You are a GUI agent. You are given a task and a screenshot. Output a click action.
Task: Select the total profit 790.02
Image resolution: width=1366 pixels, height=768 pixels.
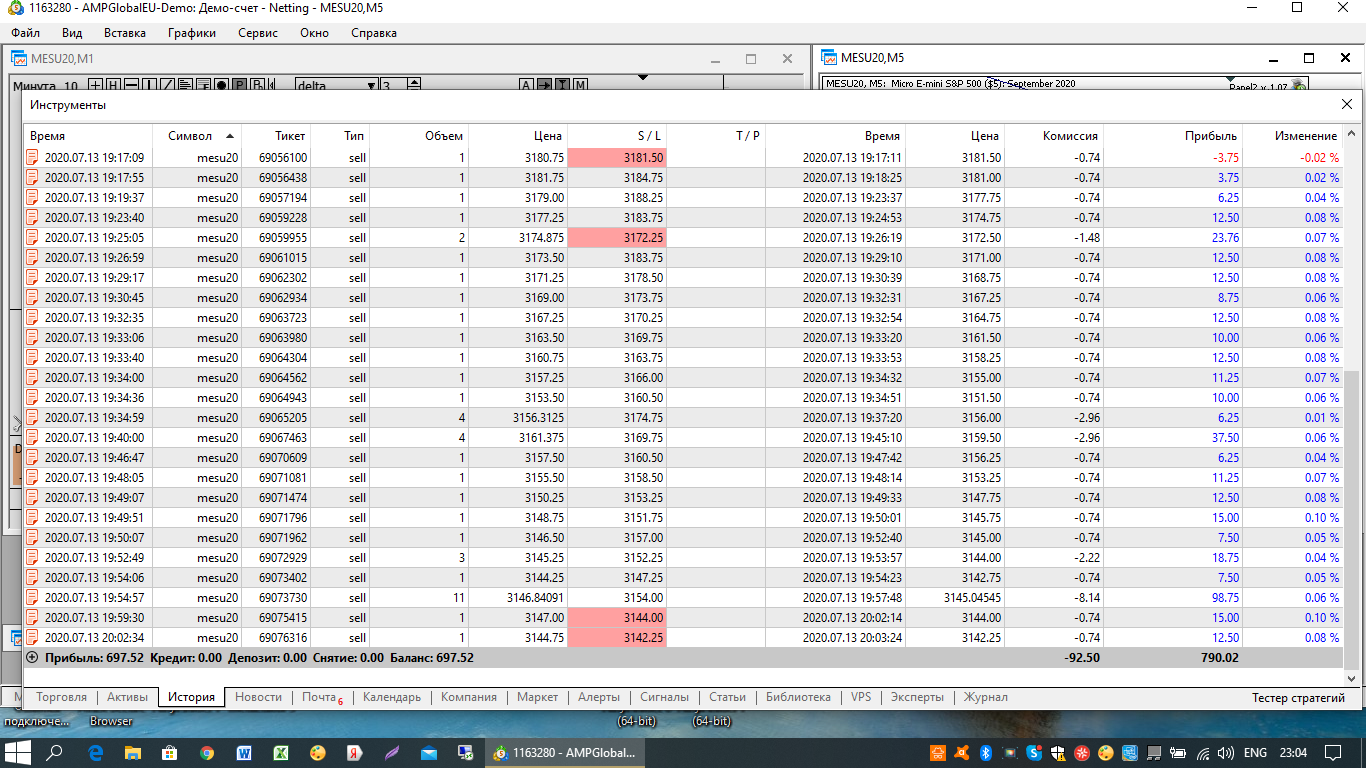1219,657
